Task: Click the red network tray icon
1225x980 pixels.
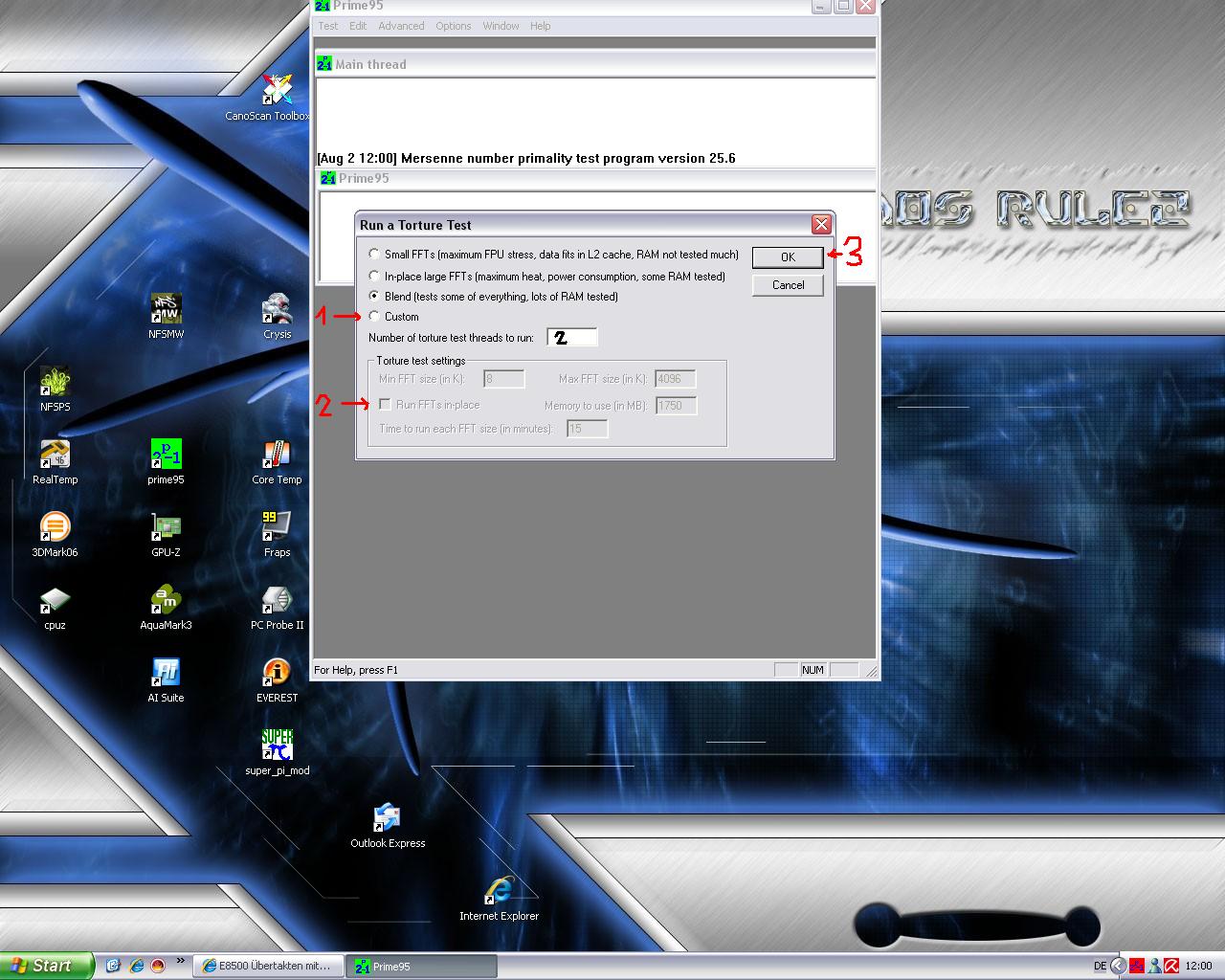Action: pos(1137,966)
